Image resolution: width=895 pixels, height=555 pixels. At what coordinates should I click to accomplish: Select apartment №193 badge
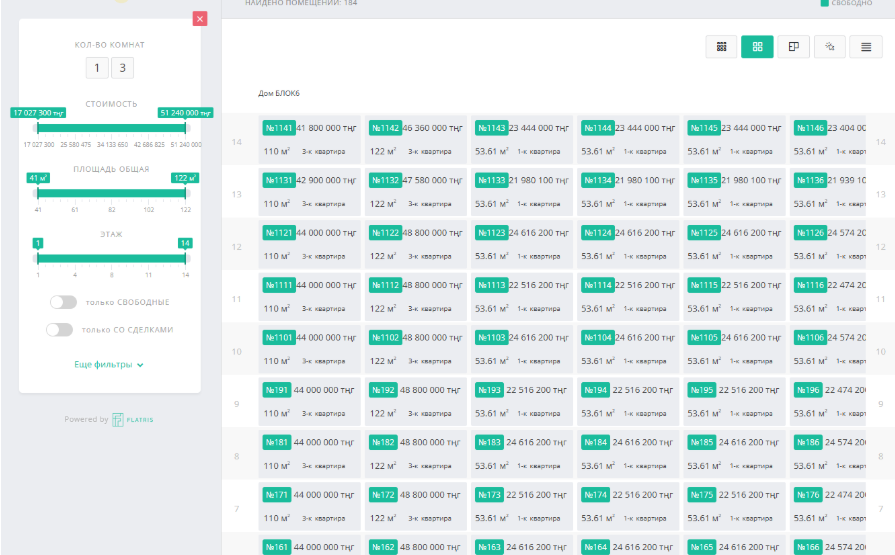coord(489,389)
